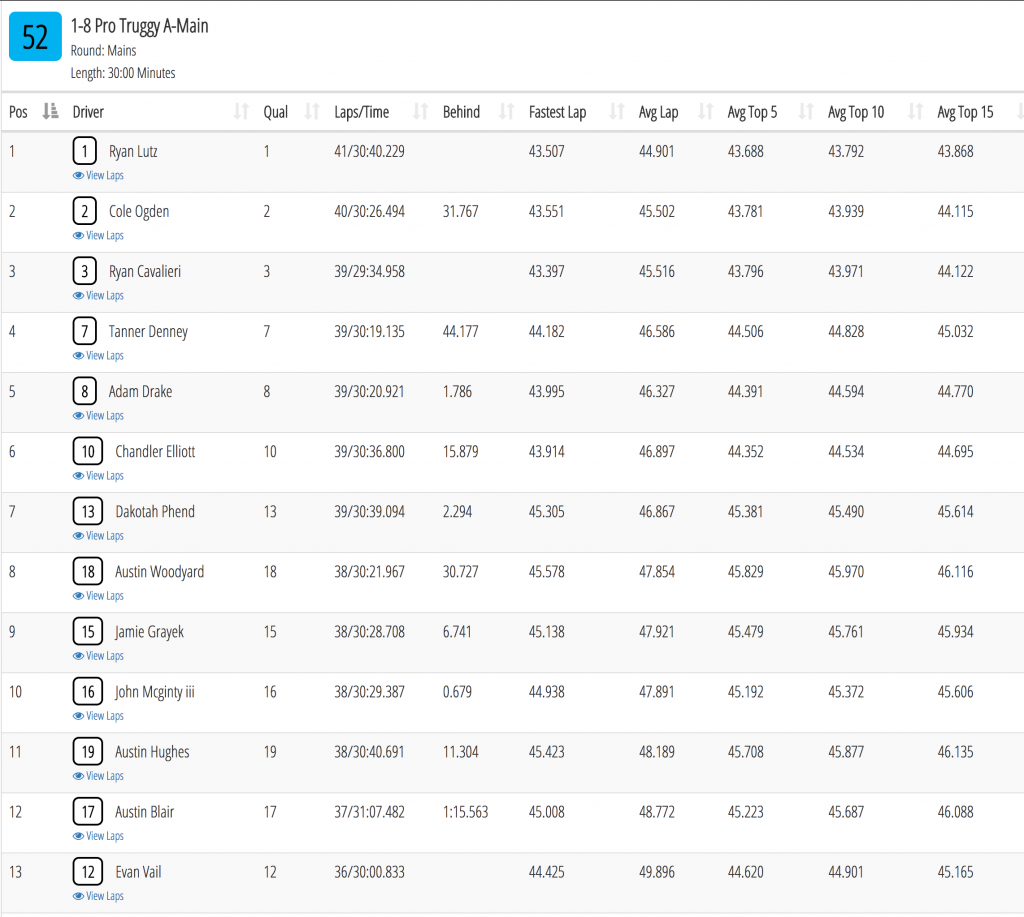The image size is (1024, 917).
Task: Click car number badge 19 for Austin Hughes
Action: [x=88, y=752]
